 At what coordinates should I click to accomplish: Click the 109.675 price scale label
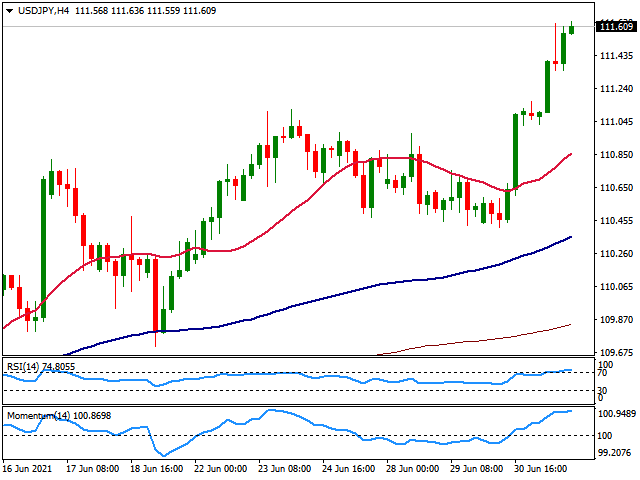tap(616, 352)
